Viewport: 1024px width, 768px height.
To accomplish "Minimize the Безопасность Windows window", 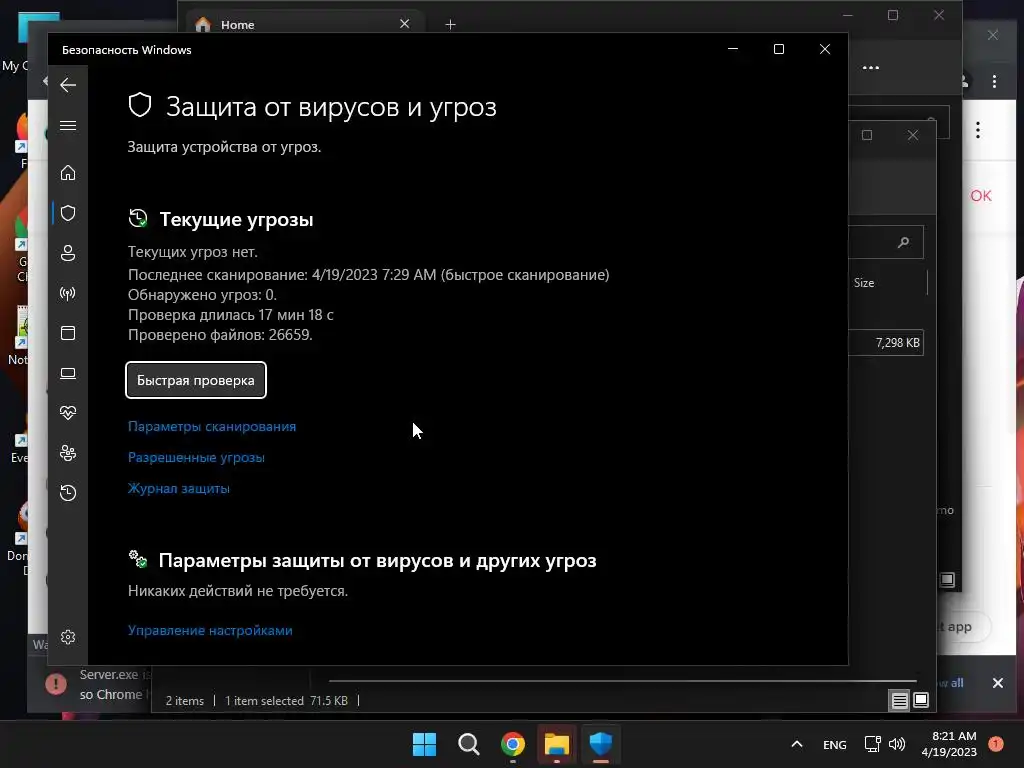I will (733, 49).
